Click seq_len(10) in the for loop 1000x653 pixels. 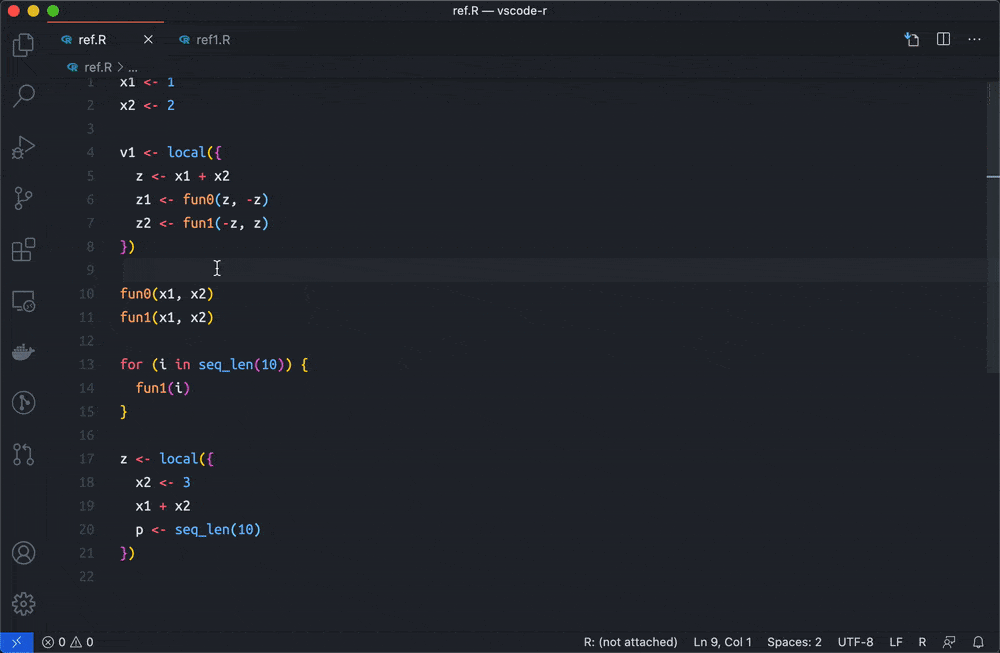[241, 364]
